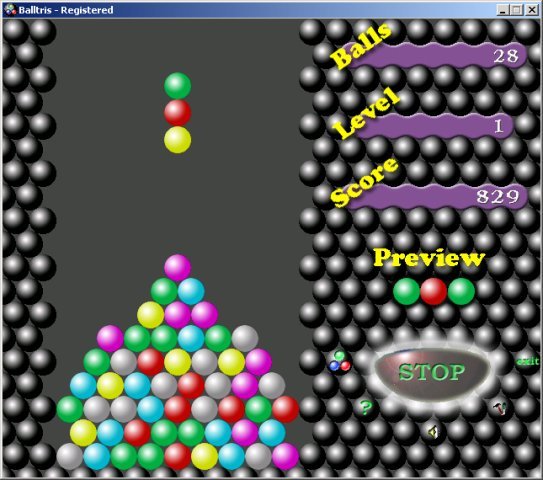Open the hammer and screwdriver settings icon

(500, 409)
